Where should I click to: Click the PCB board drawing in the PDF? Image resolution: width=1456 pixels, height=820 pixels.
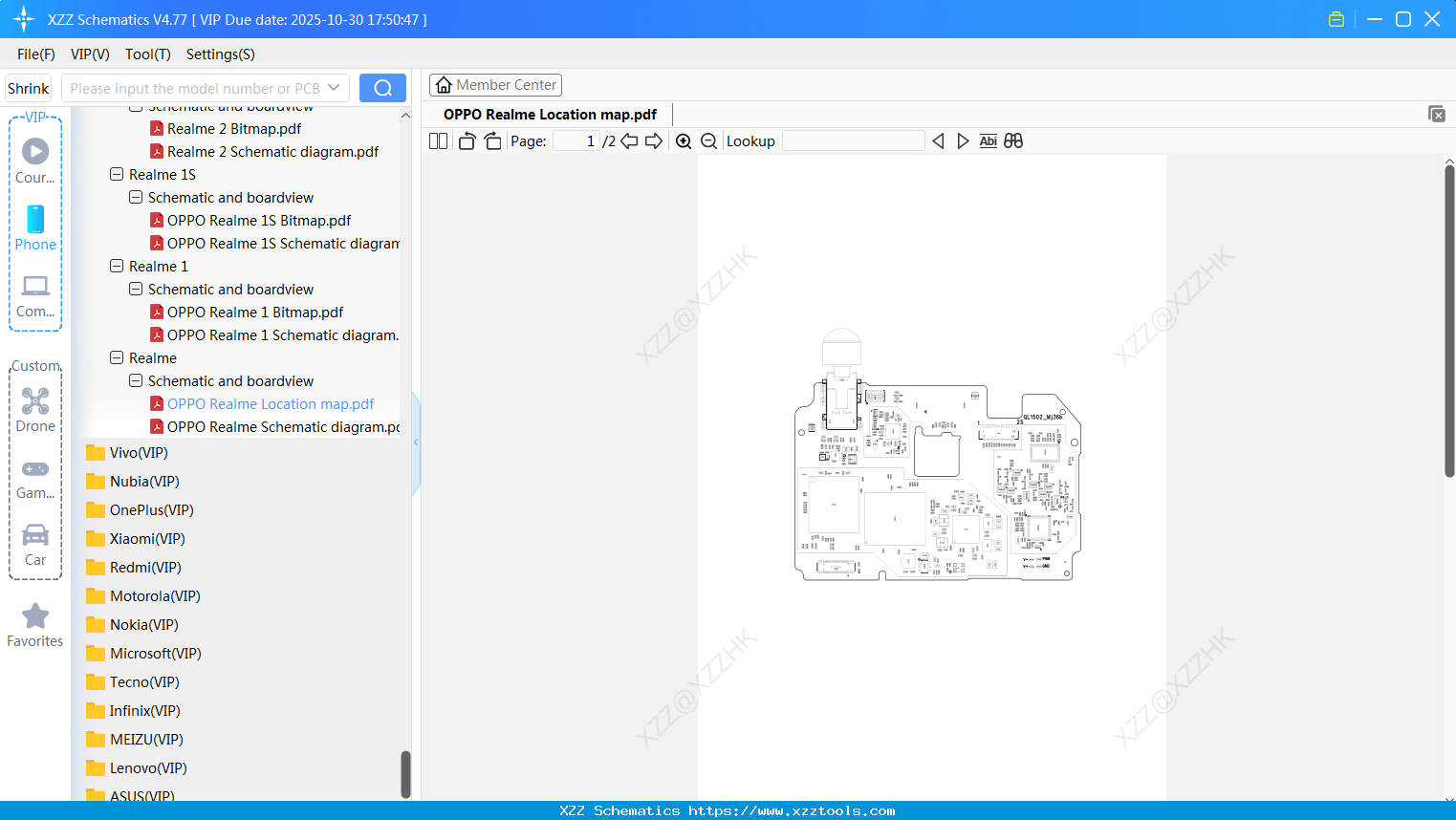[x=938, y=455]
